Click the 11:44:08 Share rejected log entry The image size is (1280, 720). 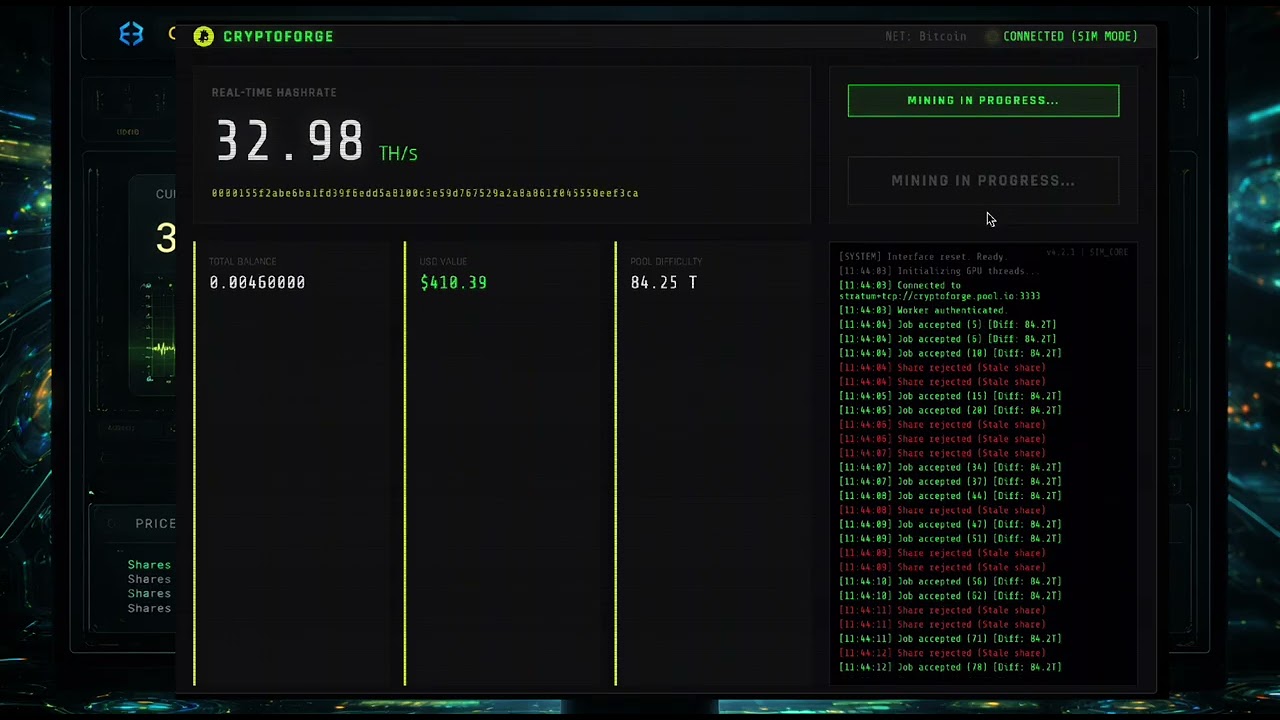point(942,510)
